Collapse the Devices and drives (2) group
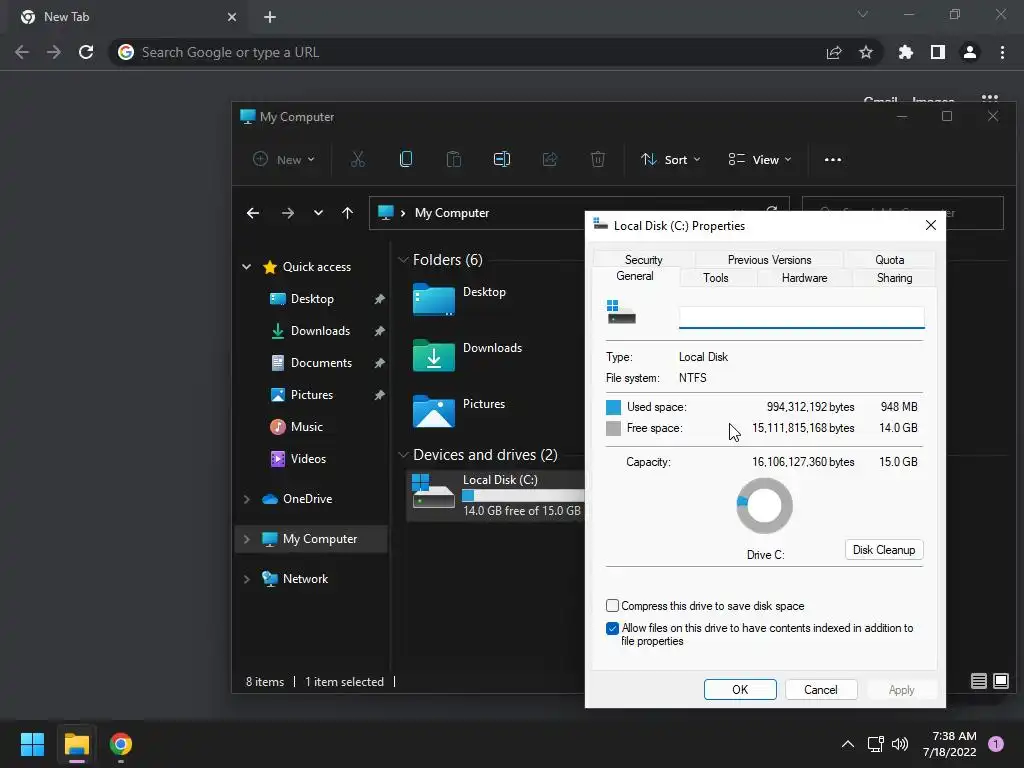The image size is (1024, 768). (403, 455)
